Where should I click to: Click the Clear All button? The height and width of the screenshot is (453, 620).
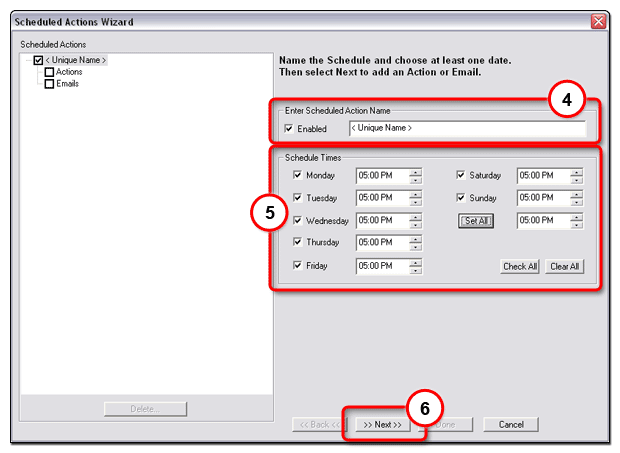click(565, 267)
